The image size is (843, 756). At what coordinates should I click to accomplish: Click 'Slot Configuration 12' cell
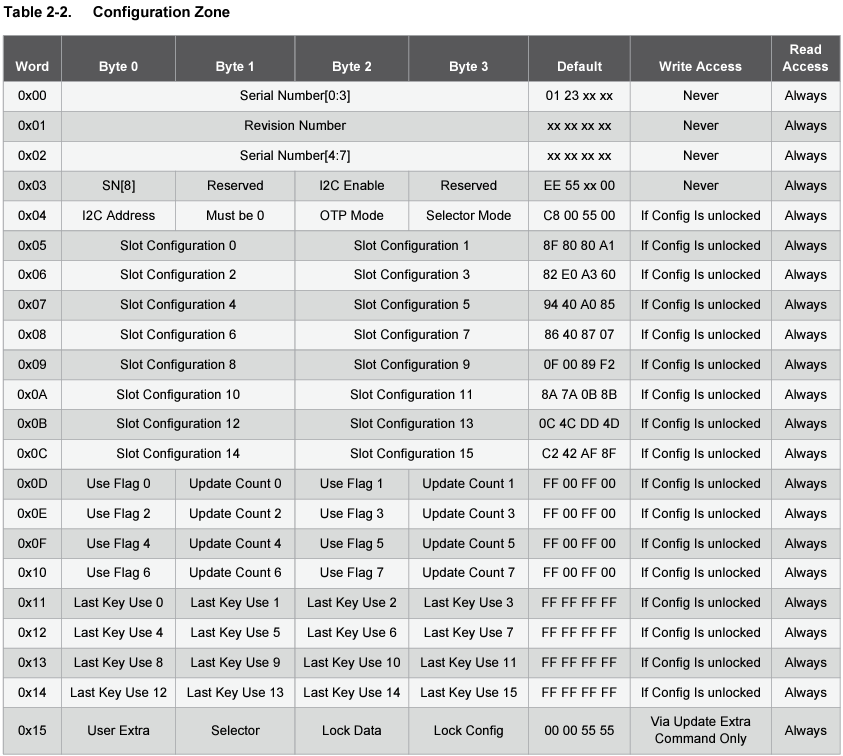178,424
